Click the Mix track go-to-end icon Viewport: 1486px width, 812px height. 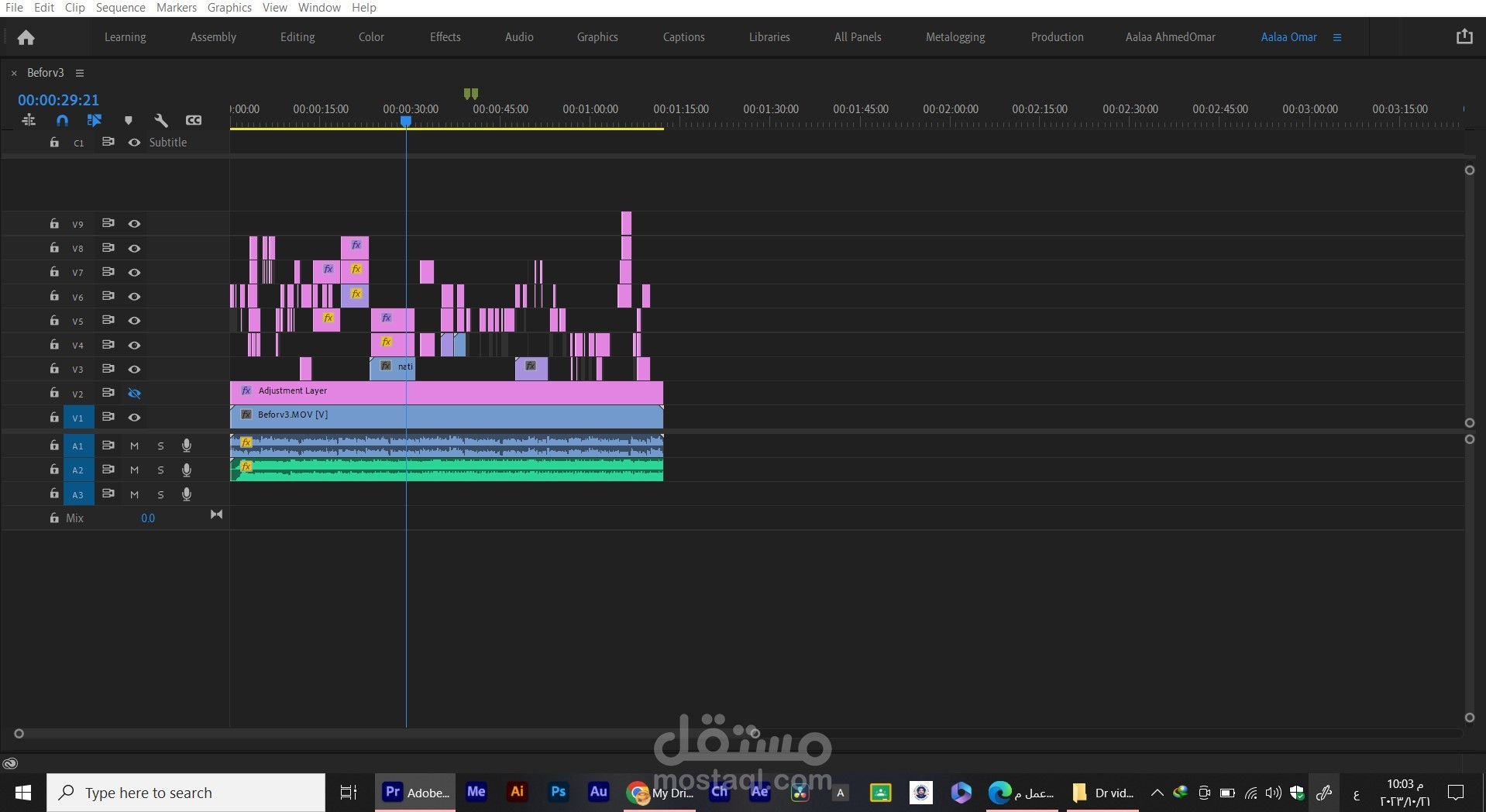coord(216,514)
